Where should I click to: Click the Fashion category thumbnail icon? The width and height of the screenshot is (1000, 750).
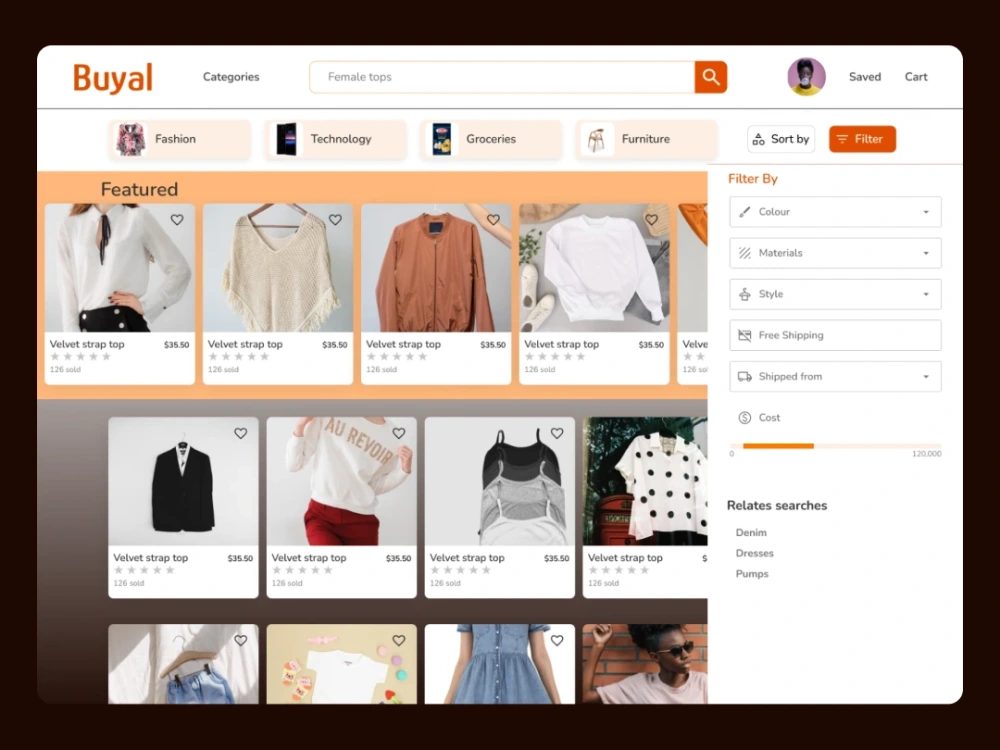131,139
